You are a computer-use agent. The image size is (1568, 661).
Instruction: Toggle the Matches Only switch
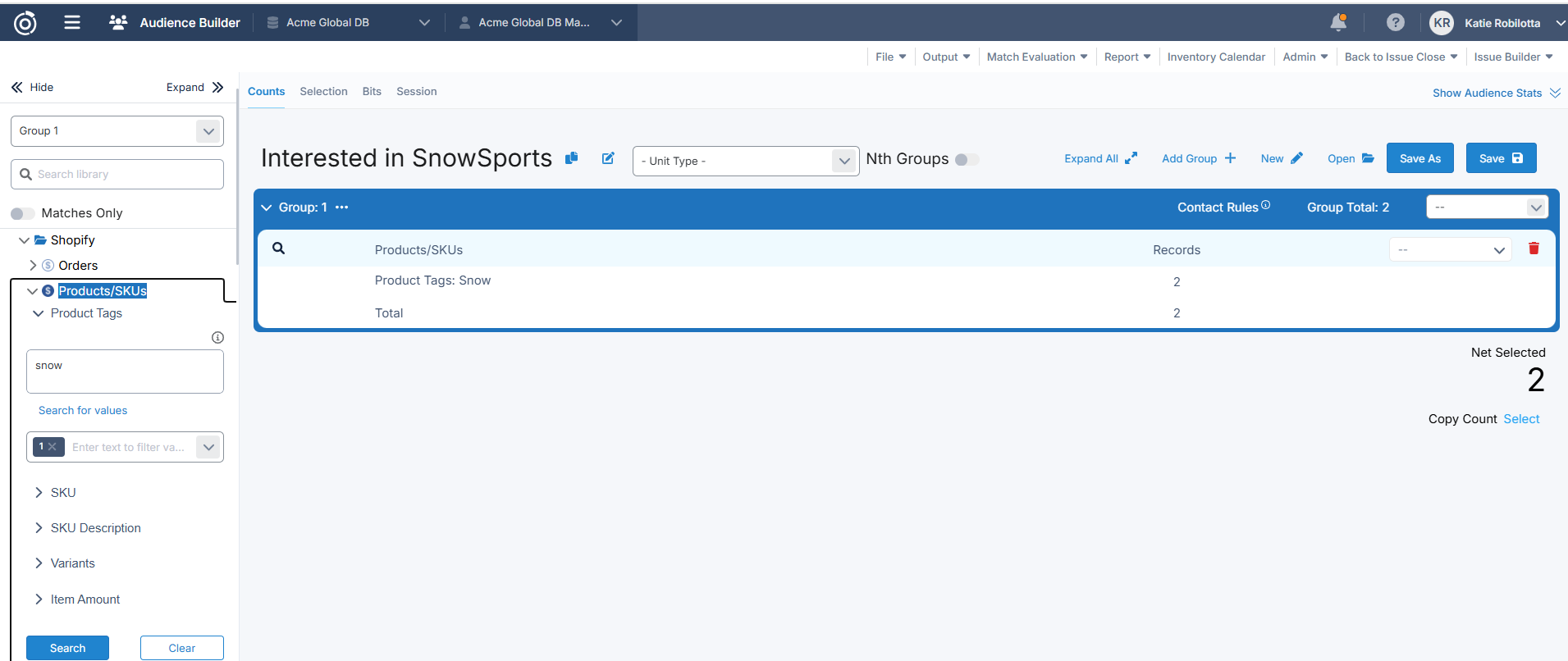coord(23,213)
